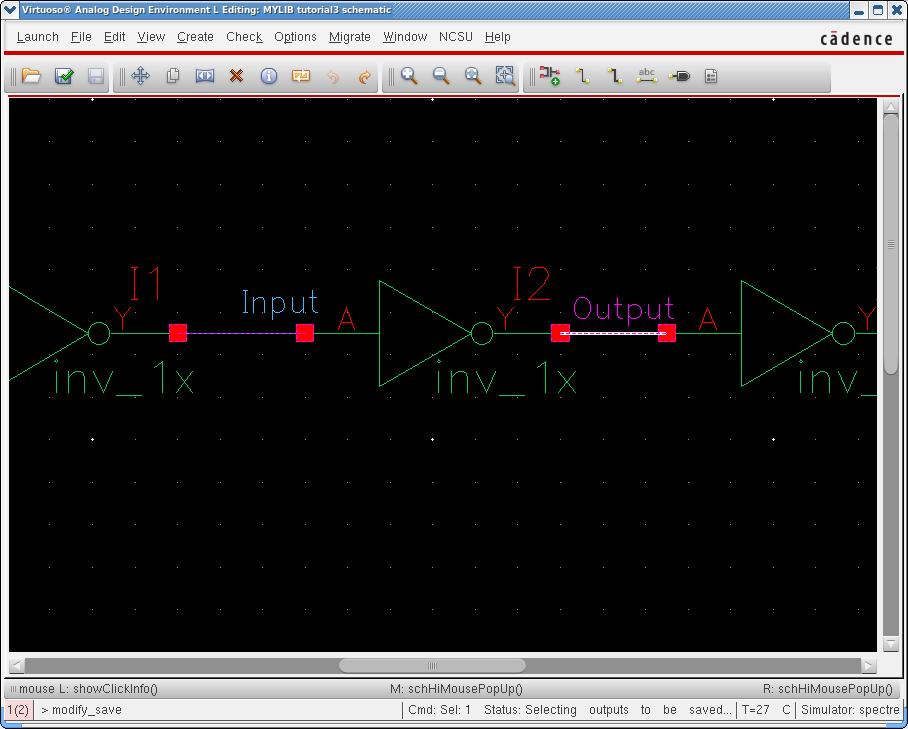Image resolution: width=908 pixels, height=729 pixels.
Task: Click the vertical scrollbar thumb
Action: click(x=891, y=244)
